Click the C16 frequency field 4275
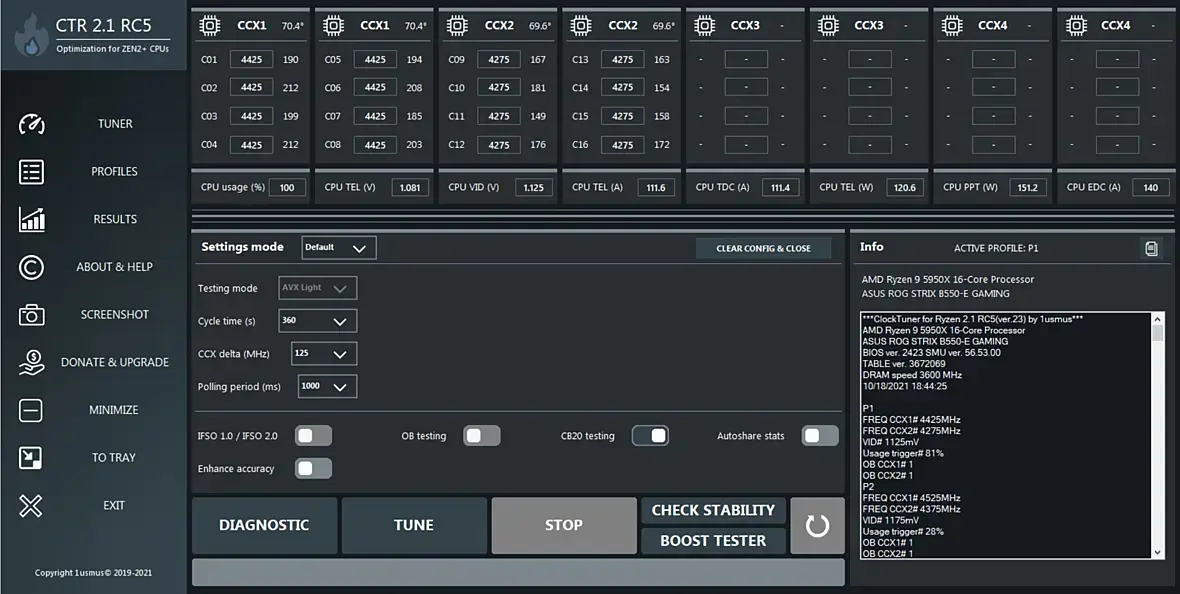Viewport: 1180px width, 594px height. click(622, 145)
